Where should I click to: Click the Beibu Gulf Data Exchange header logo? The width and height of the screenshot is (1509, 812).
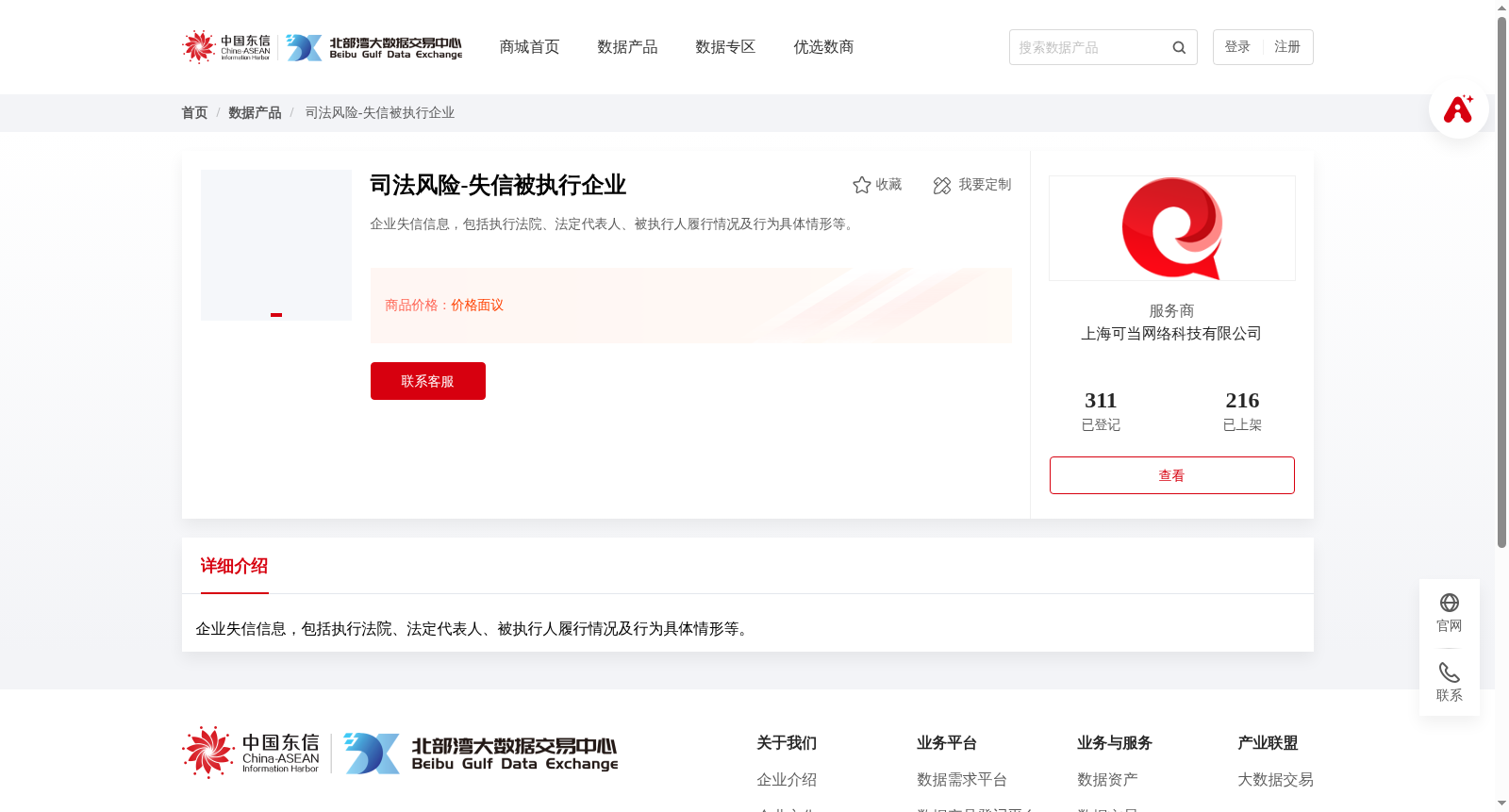[x=374, y=47]
